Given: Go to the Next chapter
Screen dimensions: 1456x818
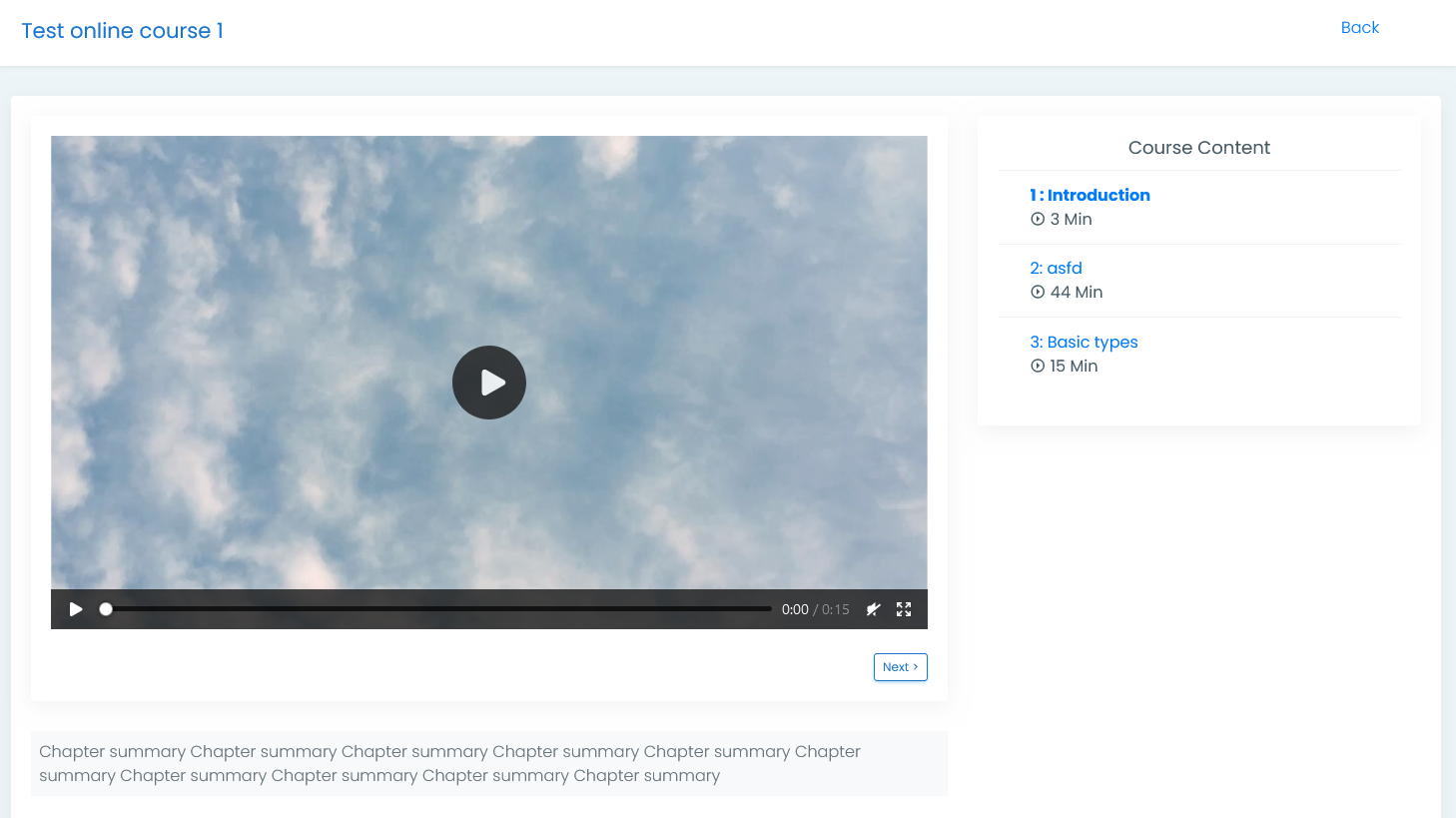Looking at the screenshot, I should [x=901, y=667].
